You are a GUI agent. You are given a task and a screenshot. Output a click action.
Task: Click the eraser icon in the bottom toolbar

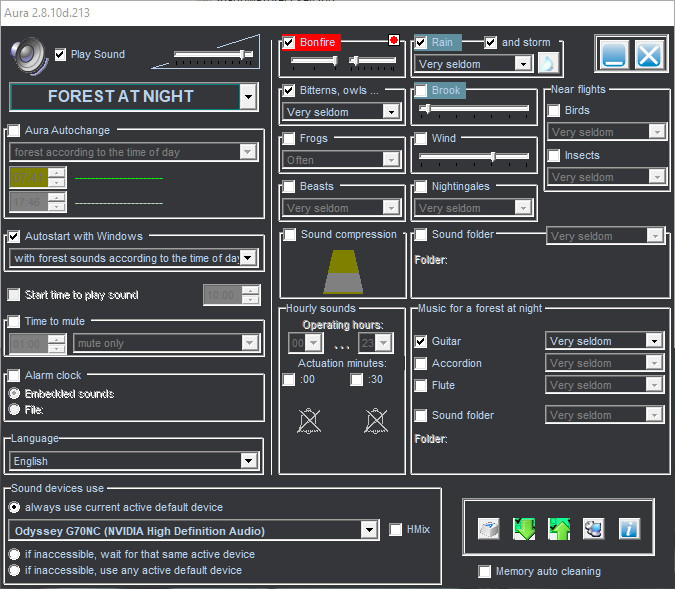point(489,529)
